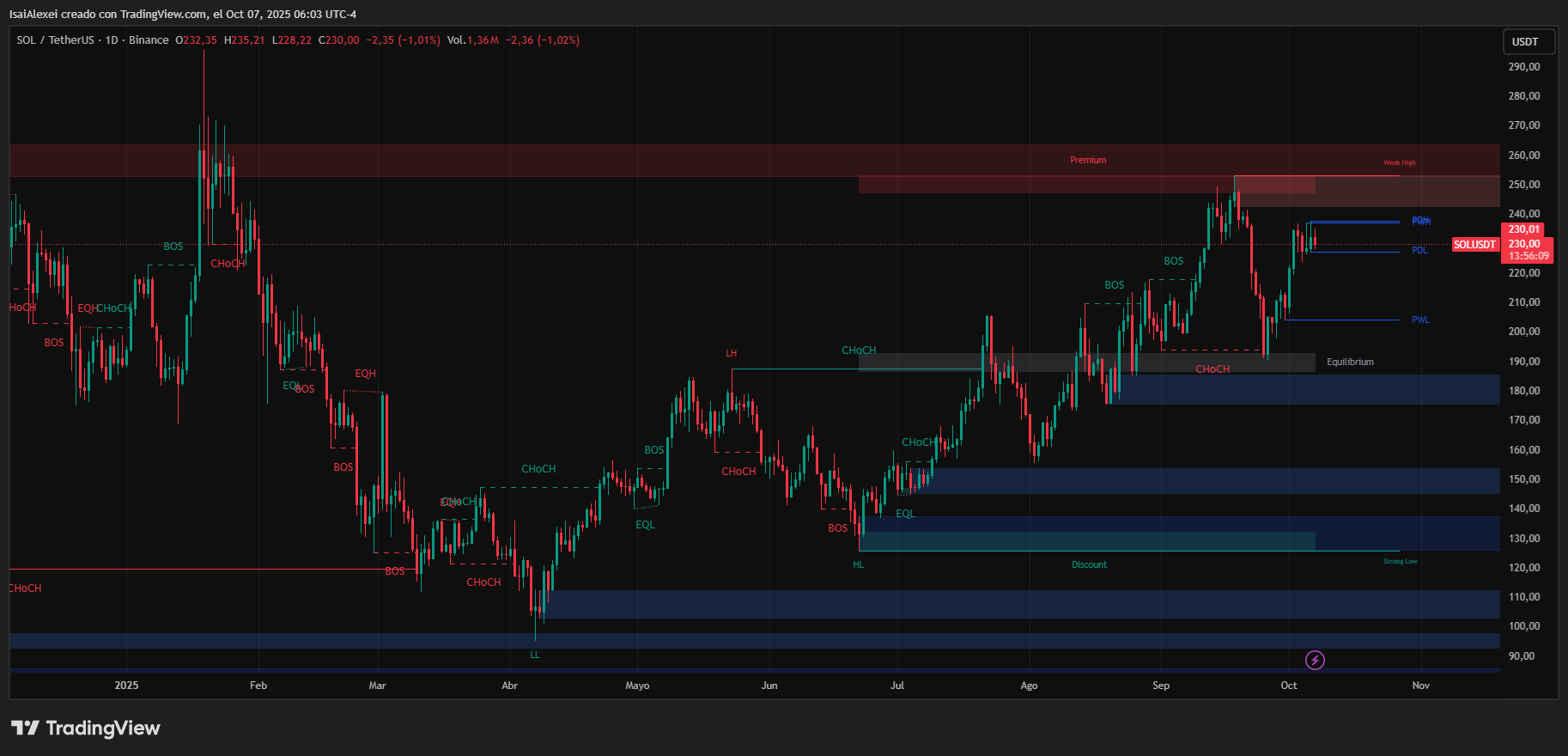Click the SOL / TetherUS chart title
The height and width of the screenshot is (756, 1568).
(55, 40)
